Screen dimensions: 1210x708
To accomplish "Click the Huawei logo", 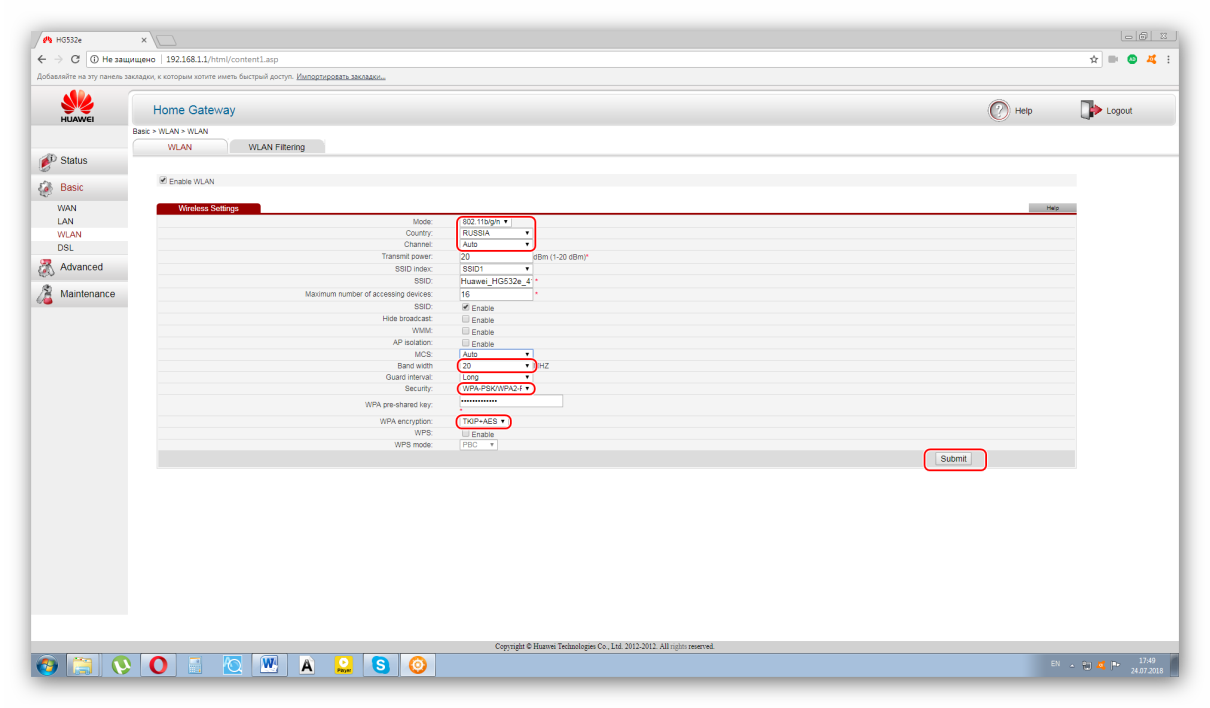I will tap(78, 107).
